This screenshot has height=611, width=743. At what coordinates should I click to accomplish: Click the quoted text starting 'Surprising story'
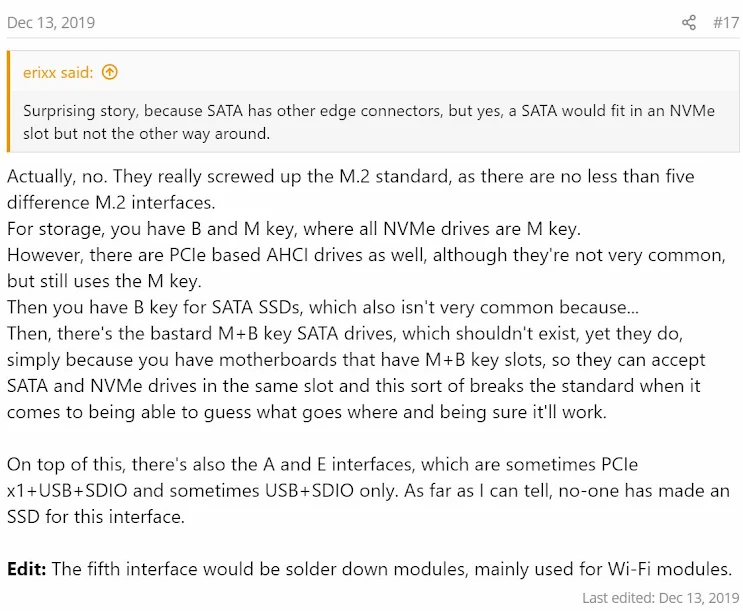click(369, 122)
